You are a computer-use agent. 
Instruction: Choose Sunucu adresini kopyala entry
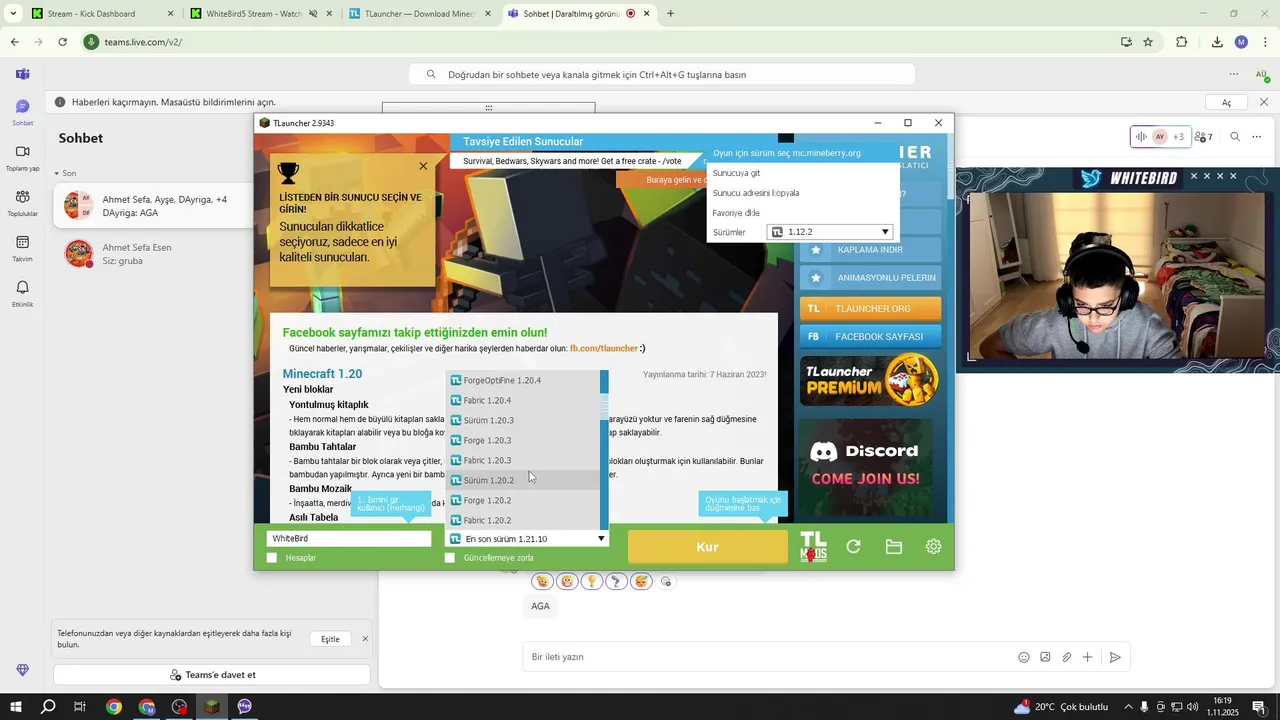tap(803, 193)
